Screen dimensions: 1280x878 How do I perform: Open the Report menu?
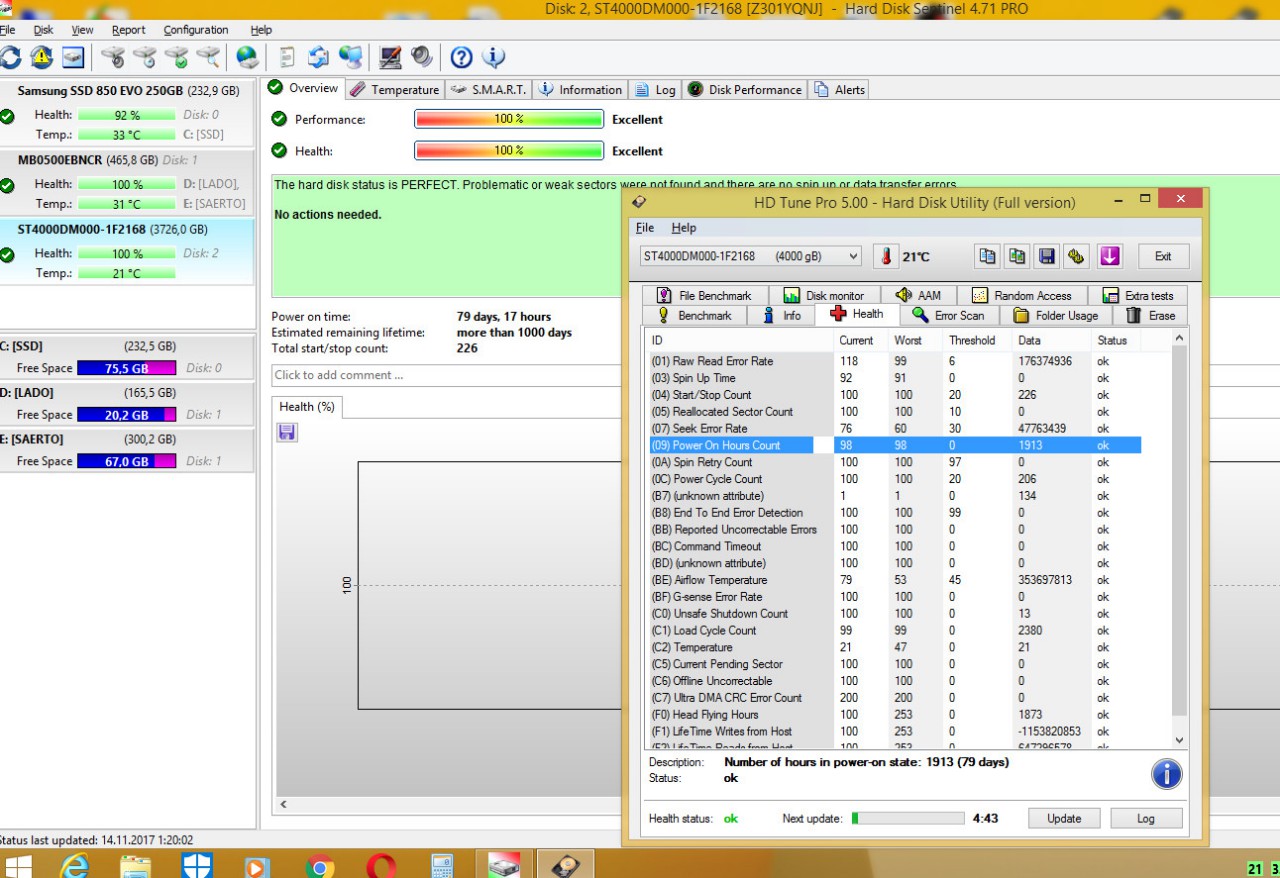[x=128, y=30]
